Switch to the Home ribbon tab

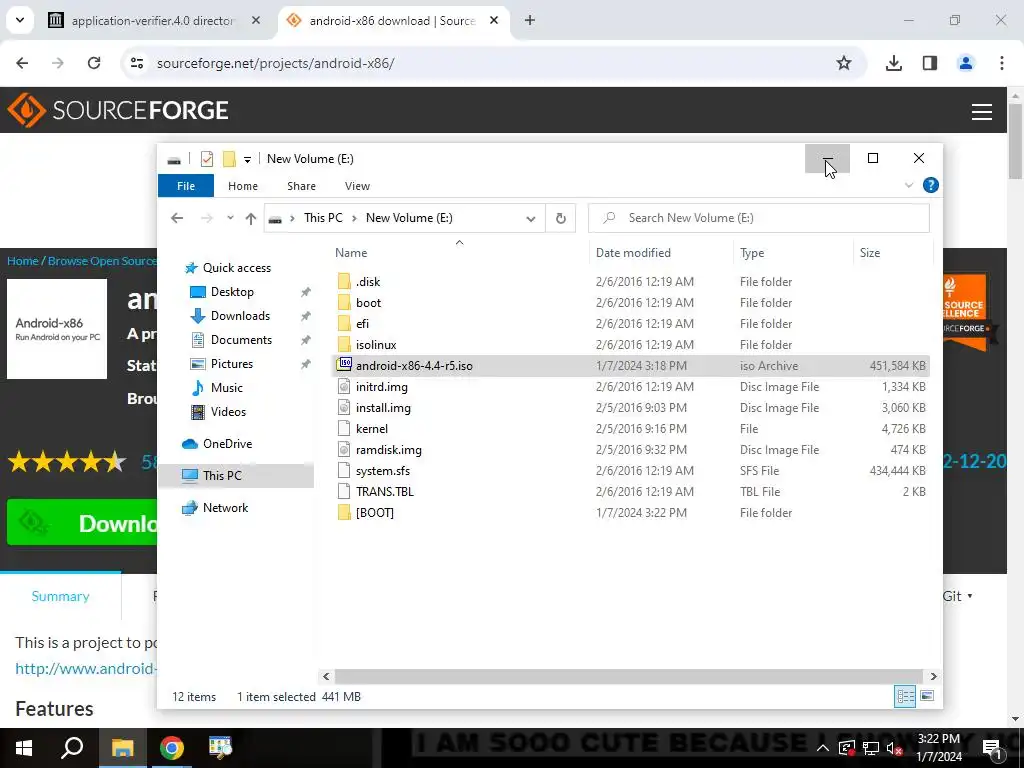coord(243,186)
